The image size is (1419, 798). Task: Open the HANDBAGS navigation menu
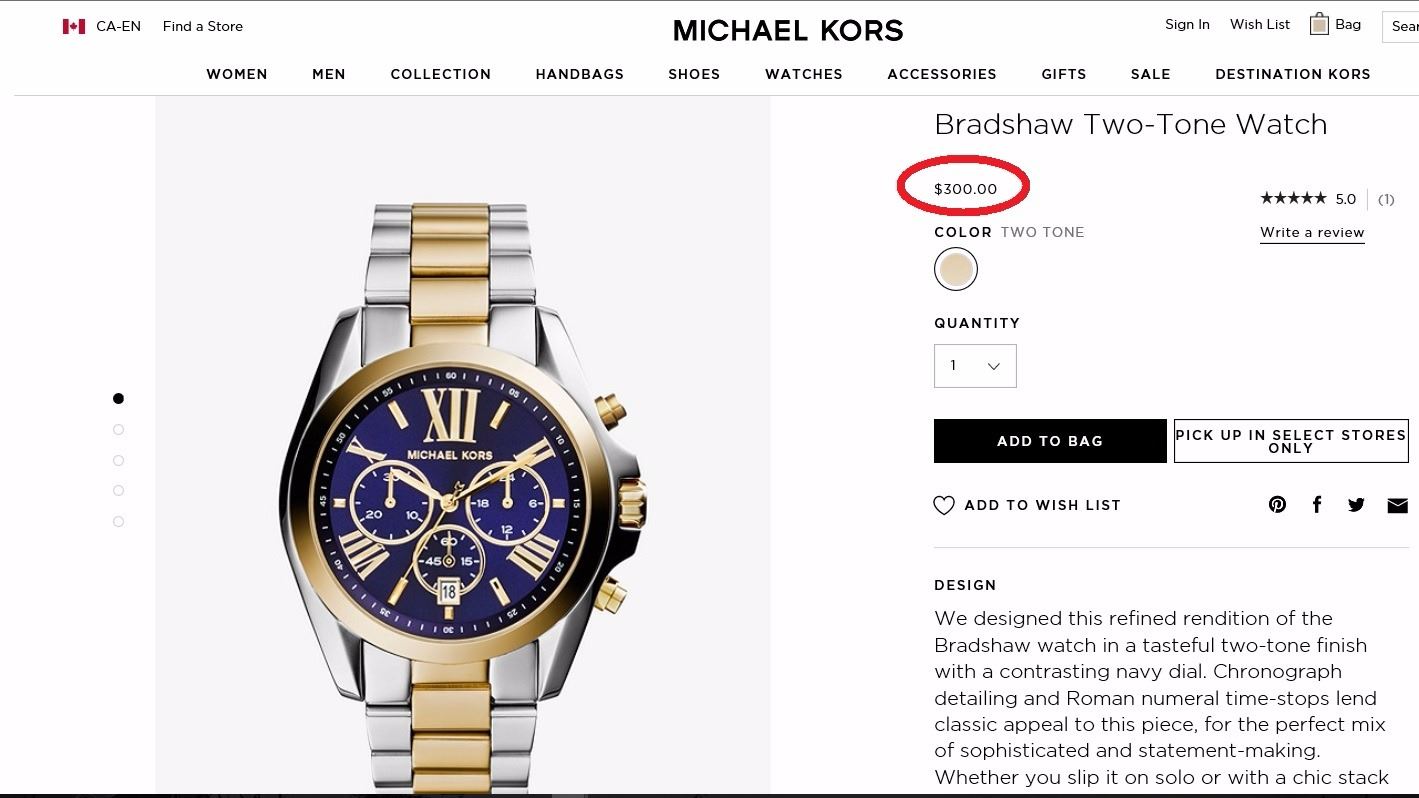579,74
